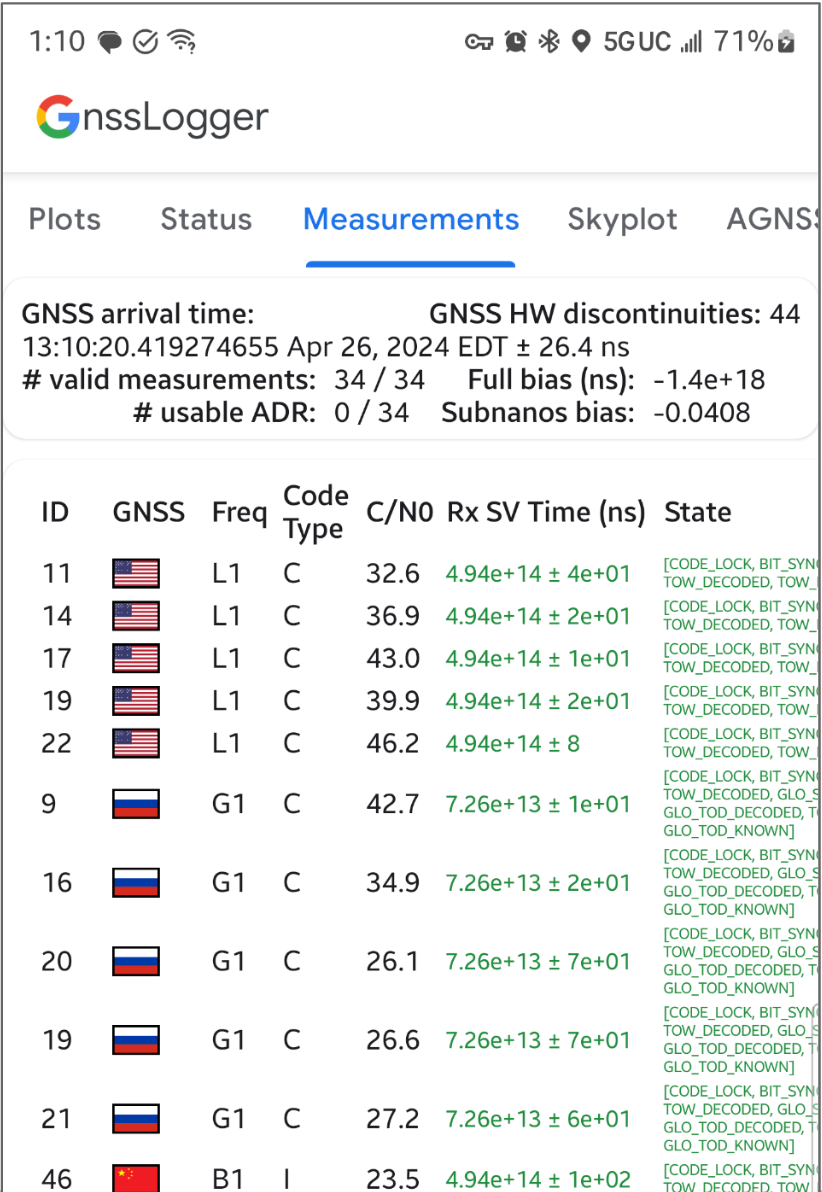Tap the Google G logo

(x=57, y=117)
